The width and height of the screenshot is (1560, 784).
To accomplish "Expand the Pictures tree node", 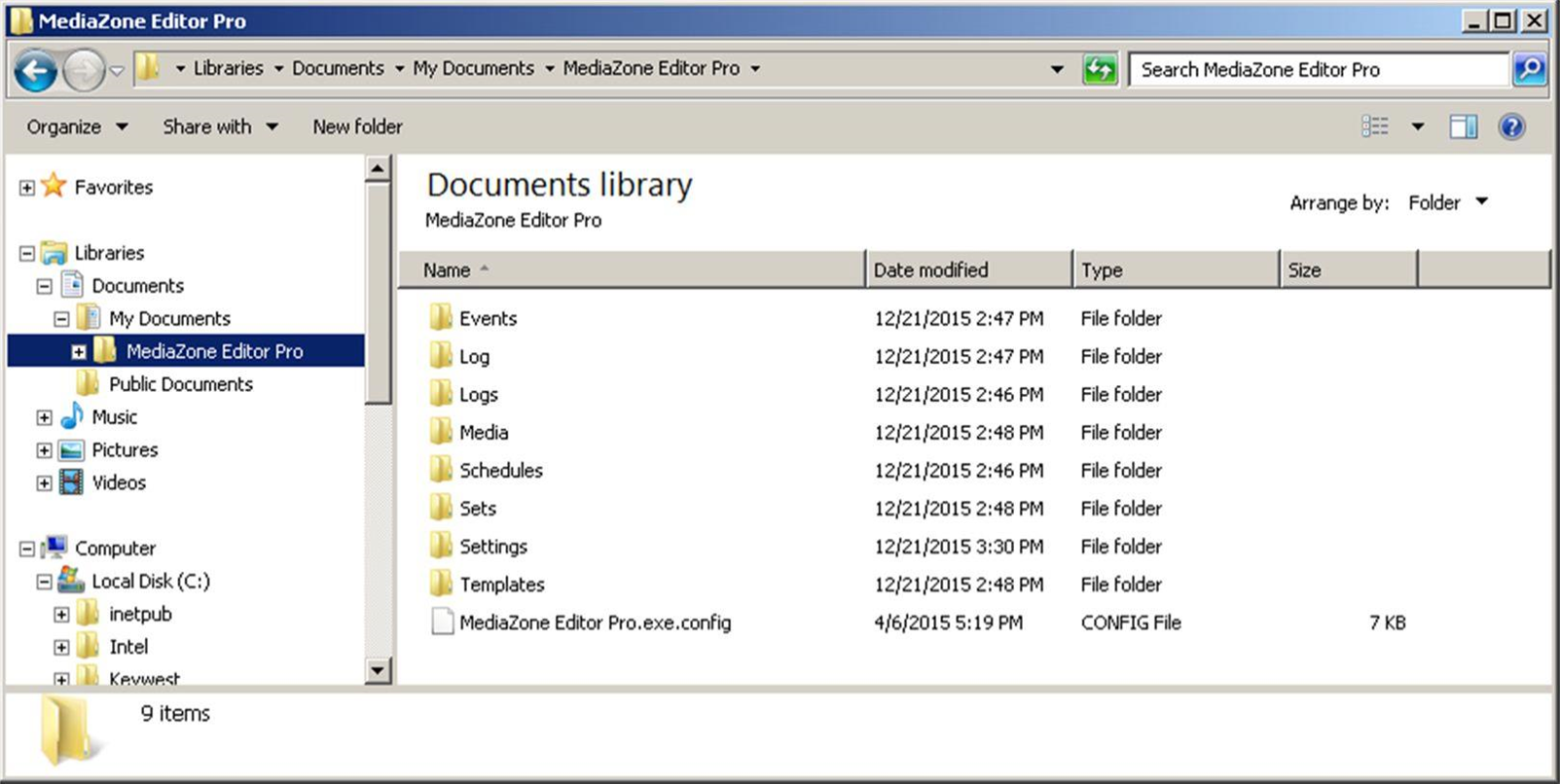I will pyautogui.click(x=45, y=450).
